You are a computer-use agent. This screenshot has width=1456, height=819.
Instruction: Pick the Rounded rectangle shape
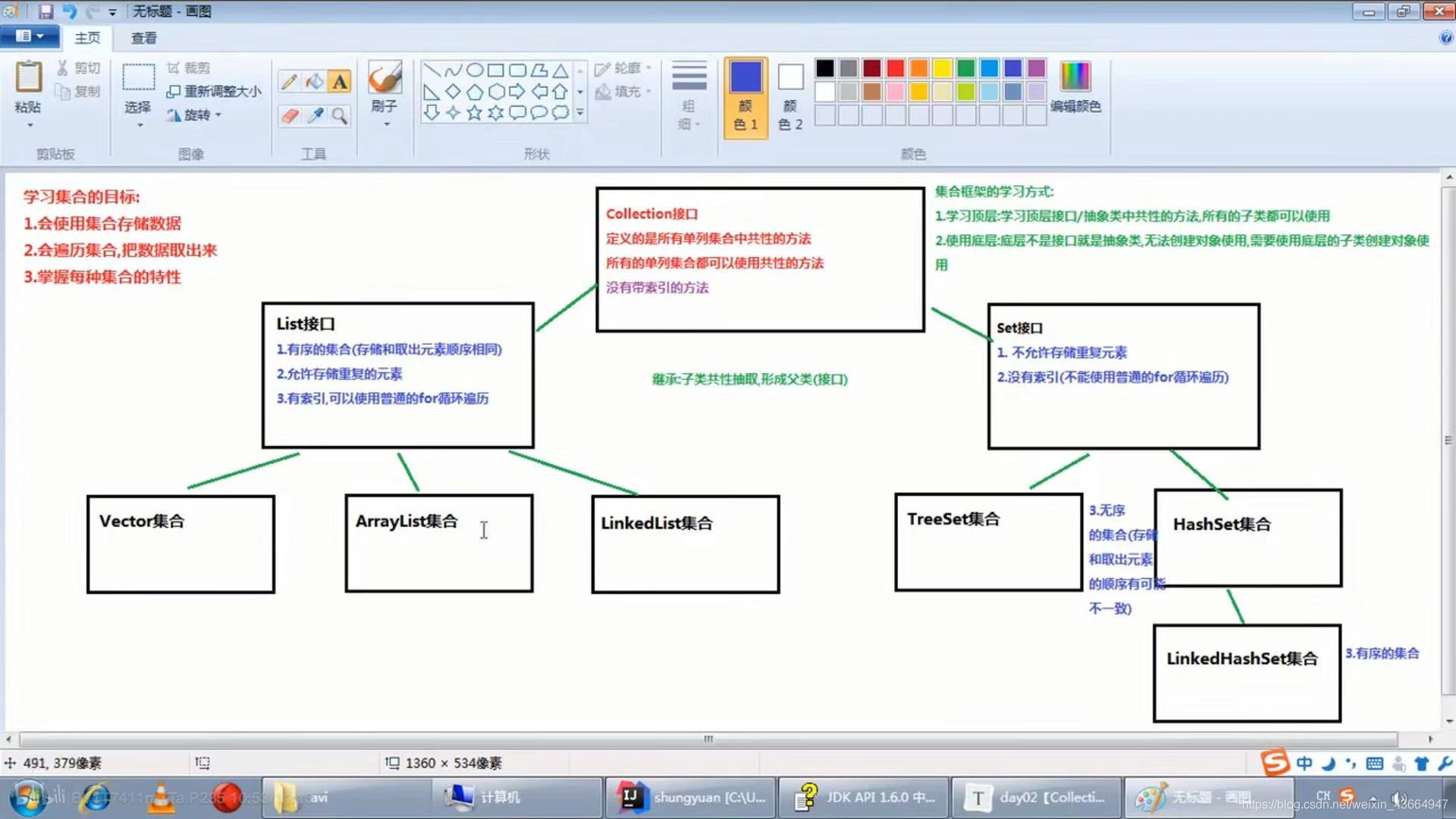[518, 71]
